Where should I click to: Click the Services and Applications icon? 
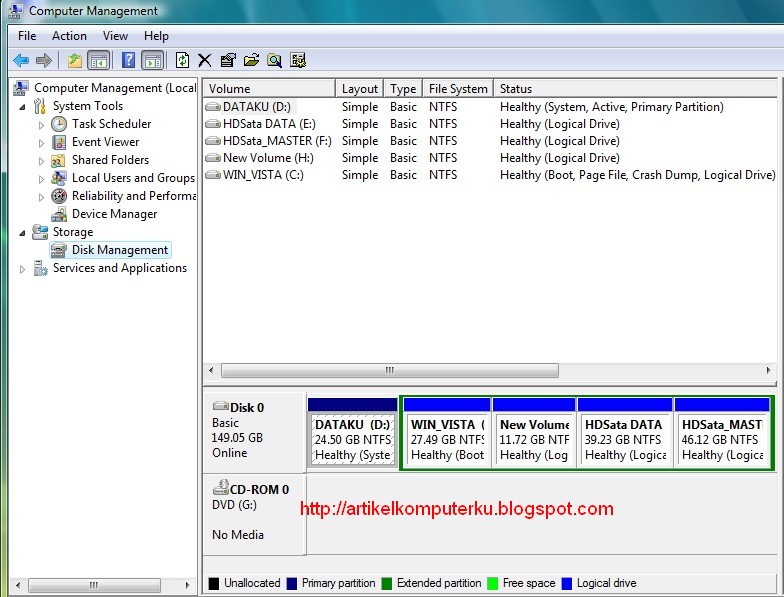pyautogui.click(x=40, y=268)
